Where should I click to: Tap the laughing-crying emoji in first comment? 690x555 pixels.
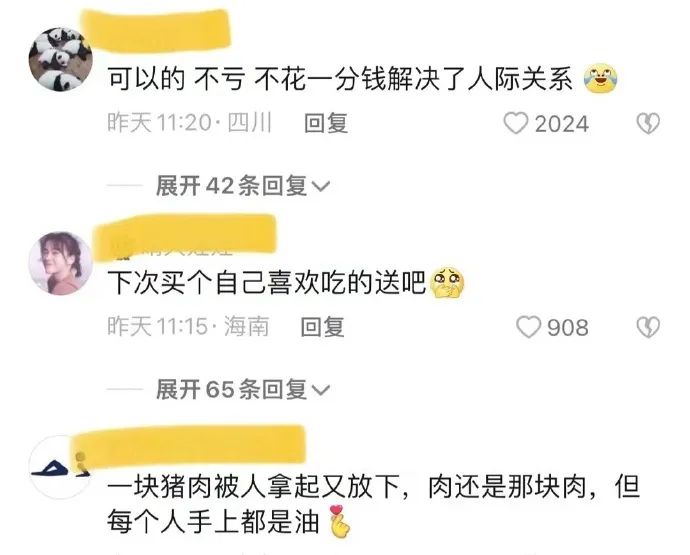(600, 79)
